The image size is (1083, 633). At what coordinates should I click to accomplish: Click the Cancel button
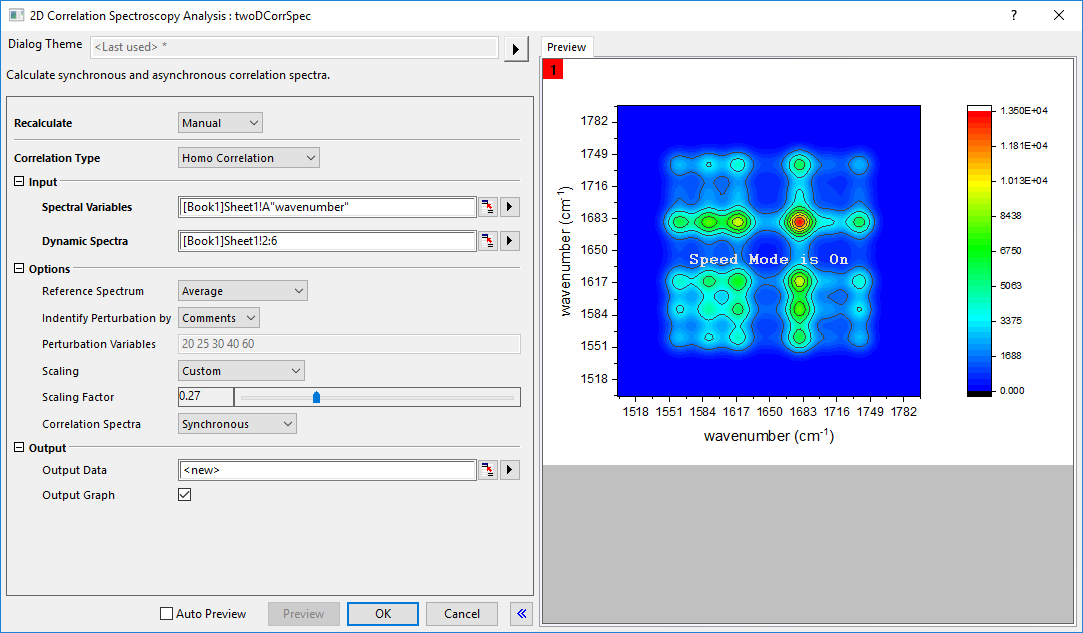coord(462,614)
